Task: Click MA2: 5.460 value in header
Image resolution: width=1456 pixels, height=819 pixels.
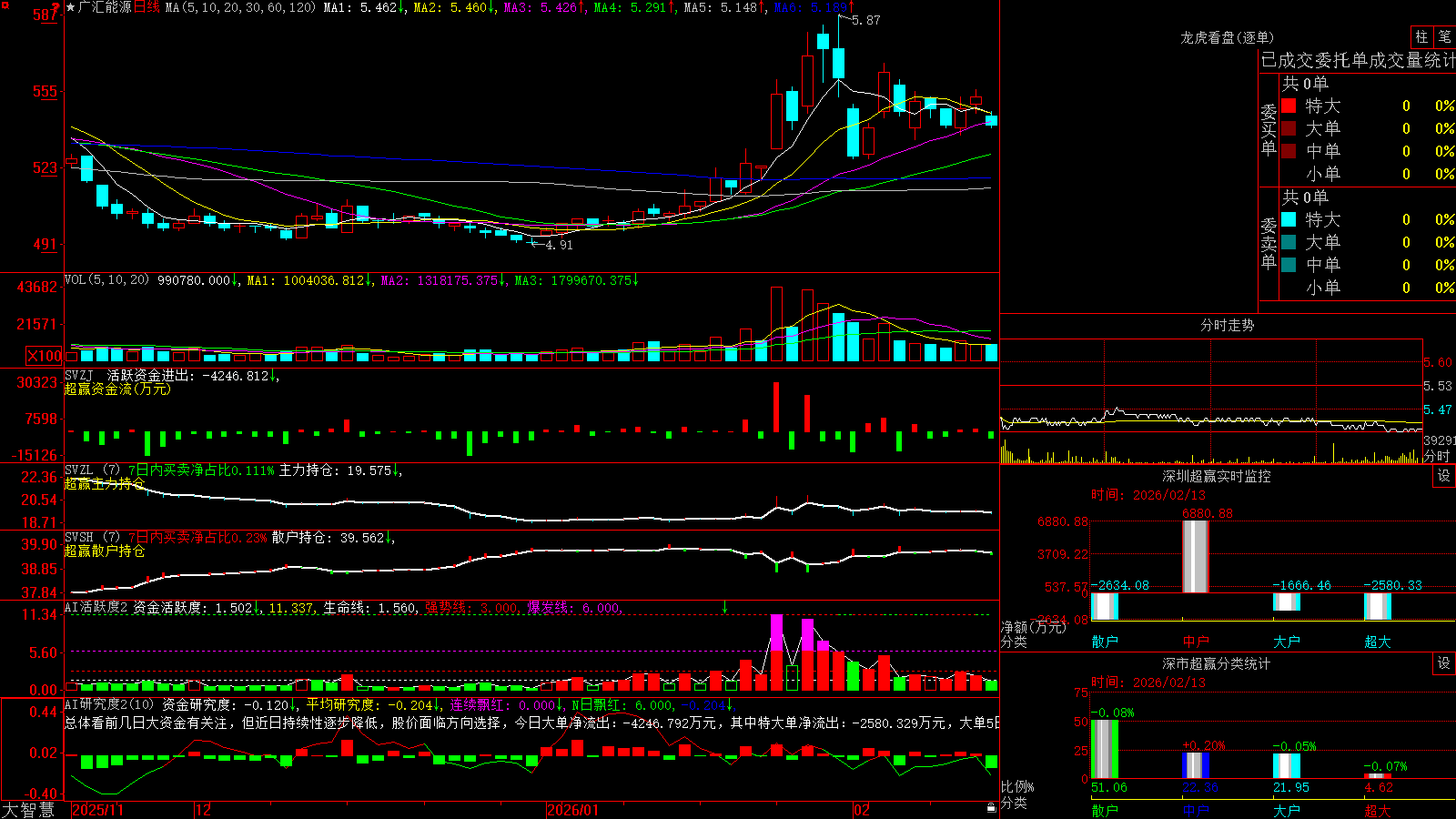Action: [454, 7]
